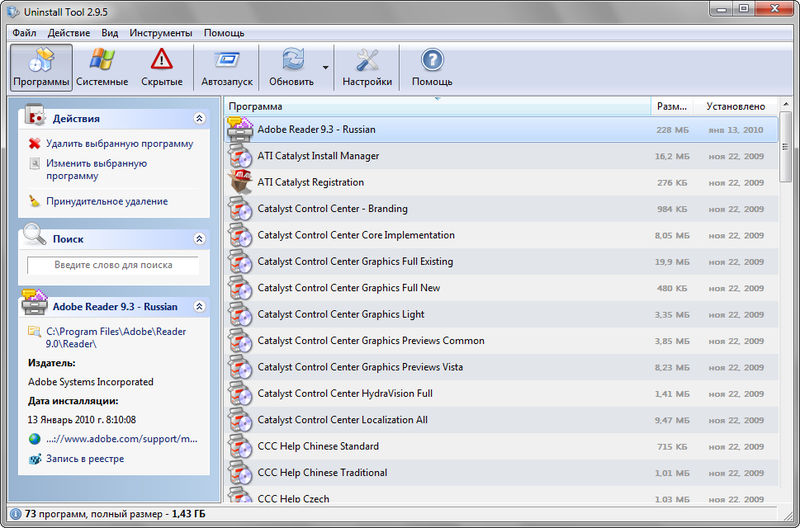Click the broom forced removal icon
This screenshot has width=800, height=528.
(34, 201)
